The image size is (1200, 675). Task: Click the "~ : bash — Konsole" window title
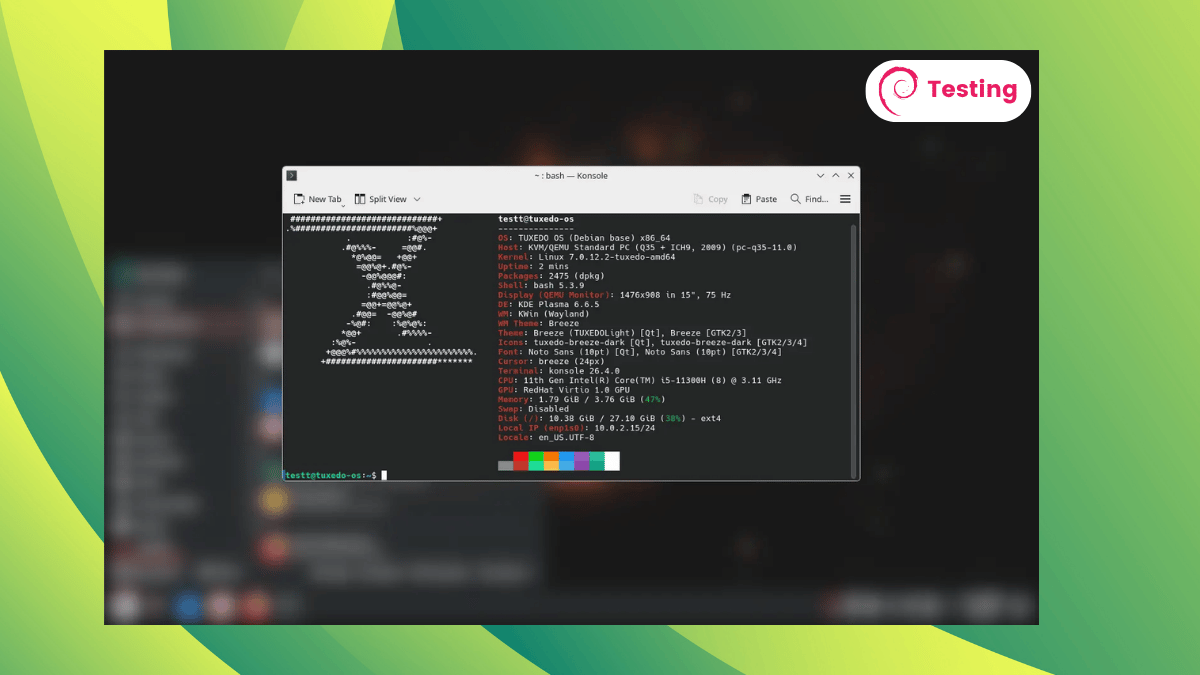click(x=570, y=175)
